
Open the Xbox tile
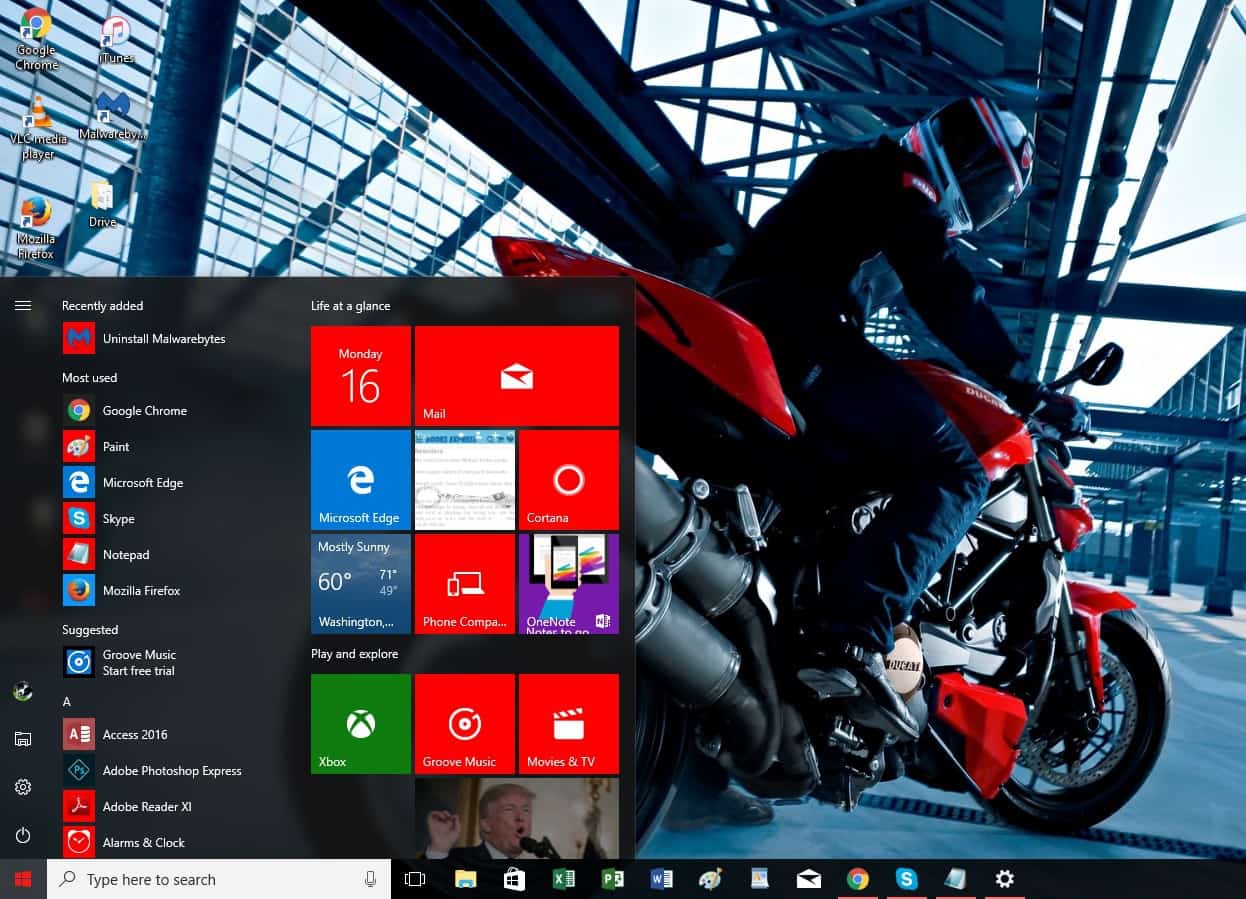pos(360,723)
